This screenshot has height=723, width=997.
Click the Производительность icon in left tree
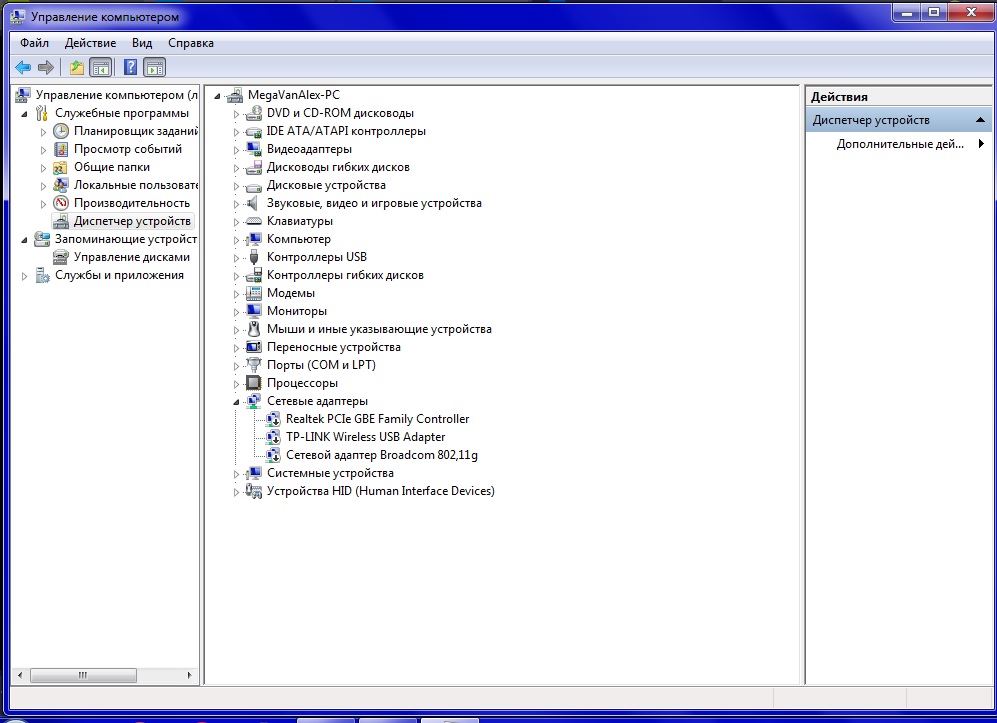coord(62,203)
